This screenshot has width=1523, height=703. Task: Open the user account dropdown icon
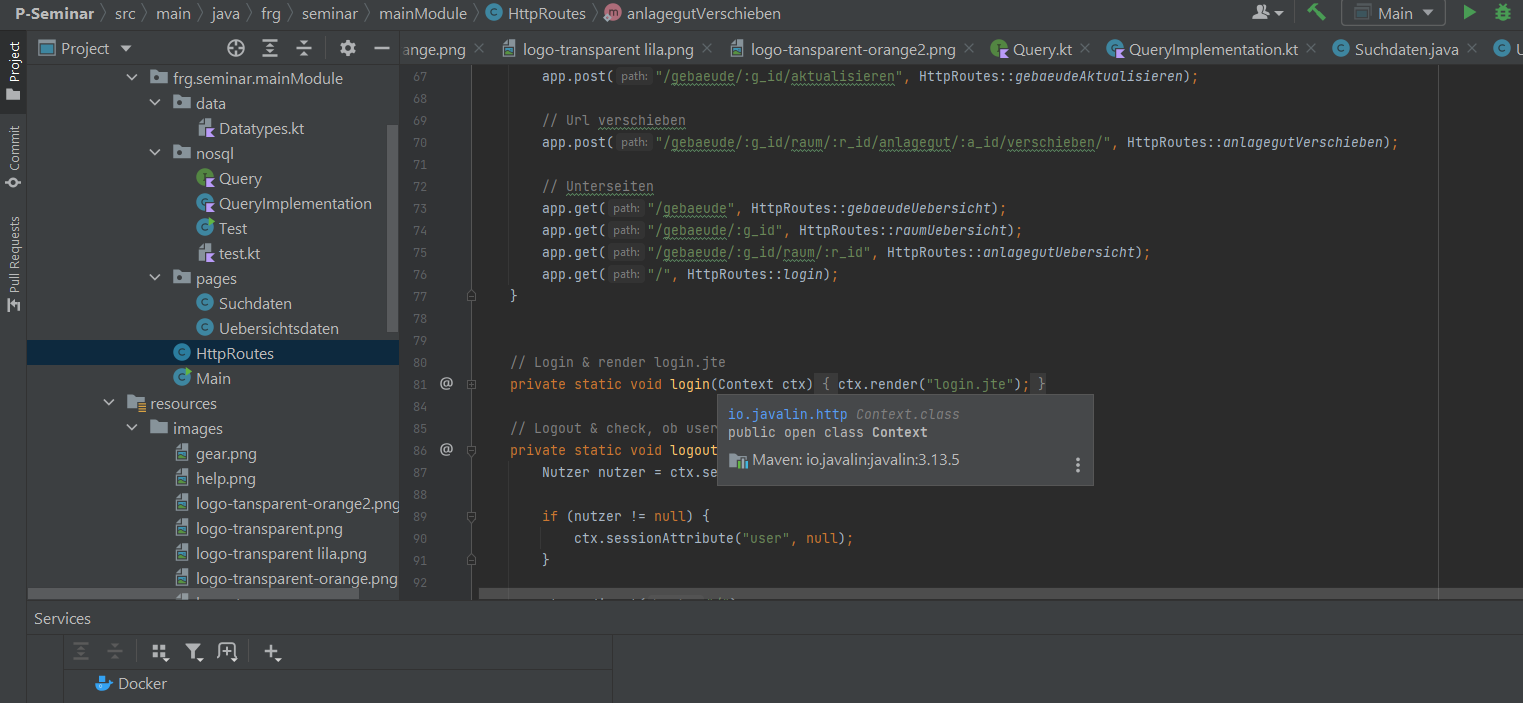tap(1268, 13)
